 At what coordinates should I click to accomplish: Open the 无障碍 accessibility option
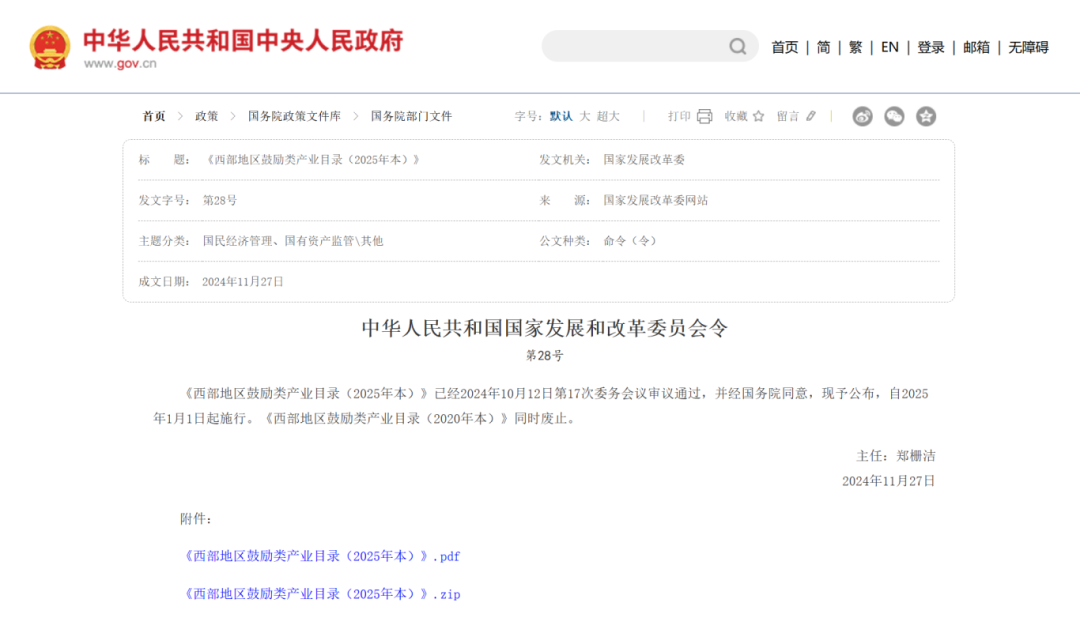tap(1028, 47)
